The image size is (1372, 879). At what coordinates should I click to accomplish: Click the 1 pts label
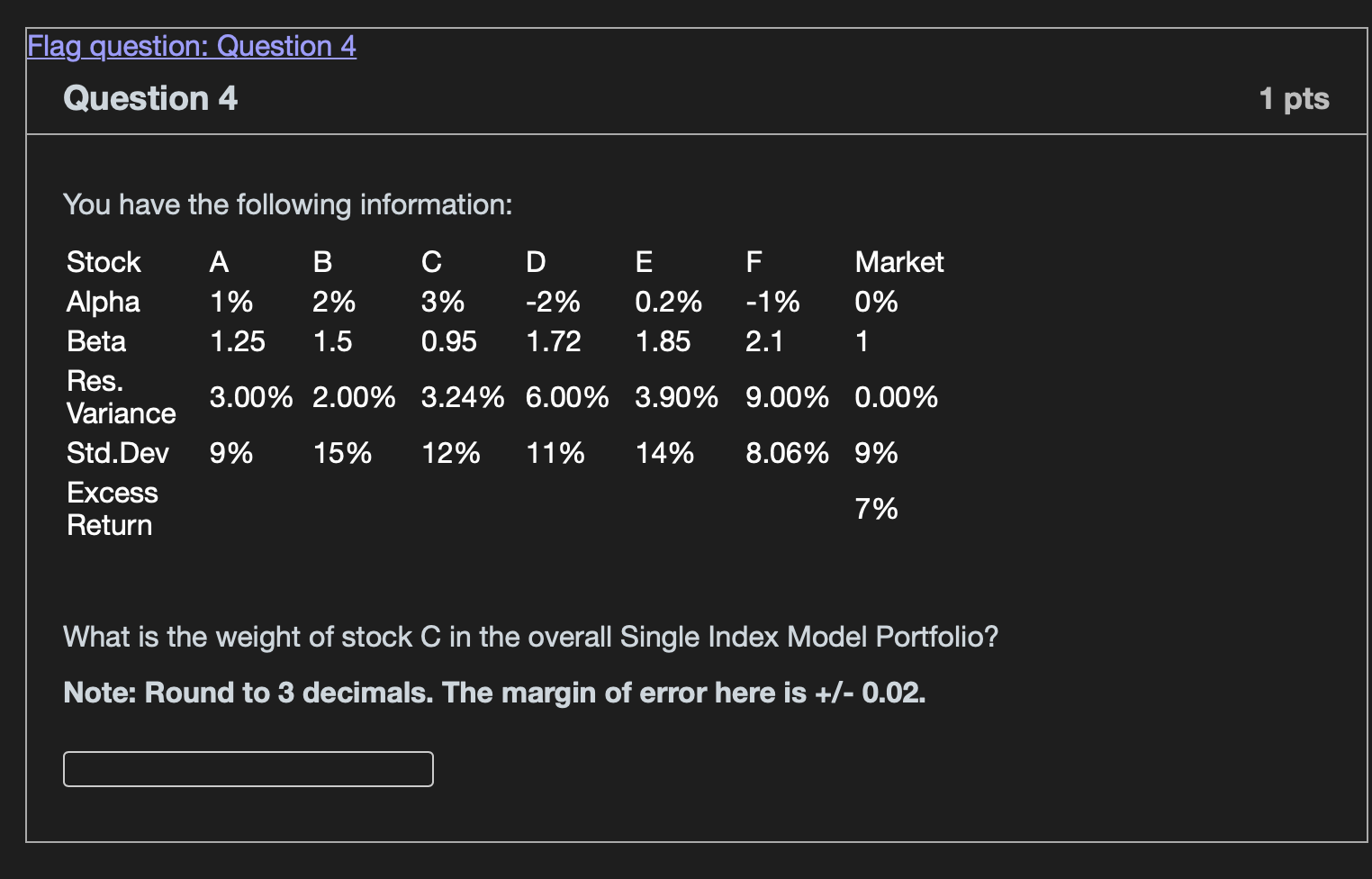tap(1294, 98)
